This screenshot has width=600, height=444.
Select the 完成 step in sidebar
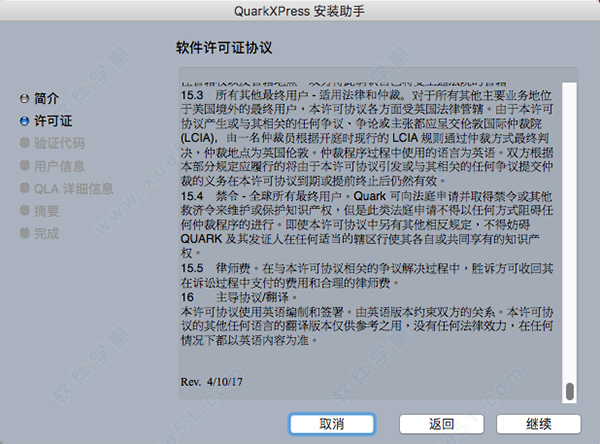(46, 233)
